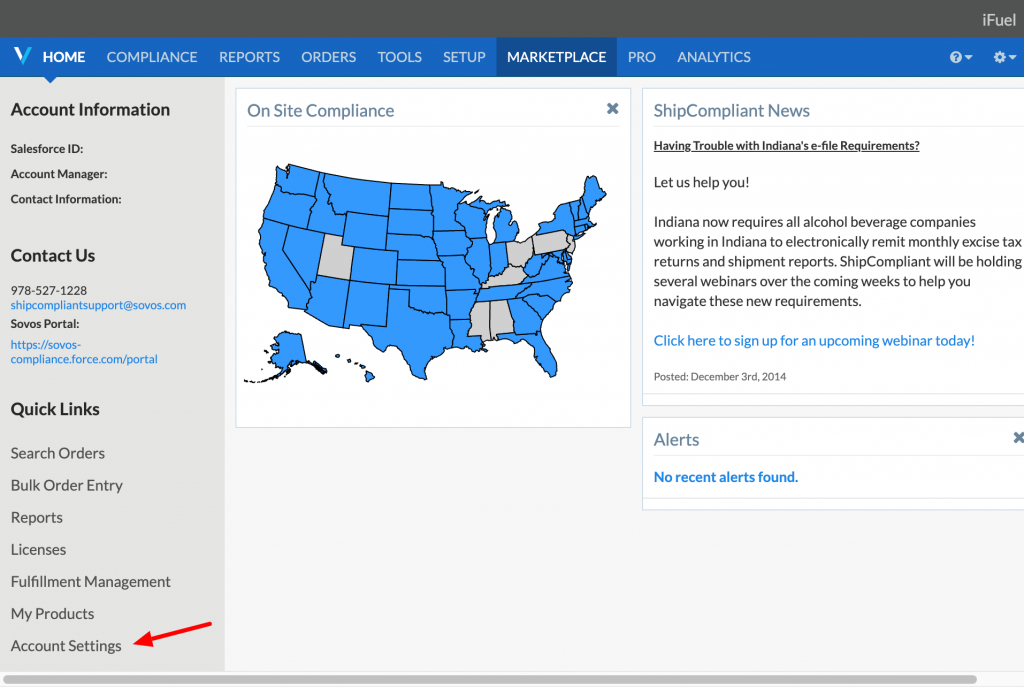The width and height of the screenshot is (1024, 687).
Task: Click the ShipCompliant V logo
Action: click(22, 56)
